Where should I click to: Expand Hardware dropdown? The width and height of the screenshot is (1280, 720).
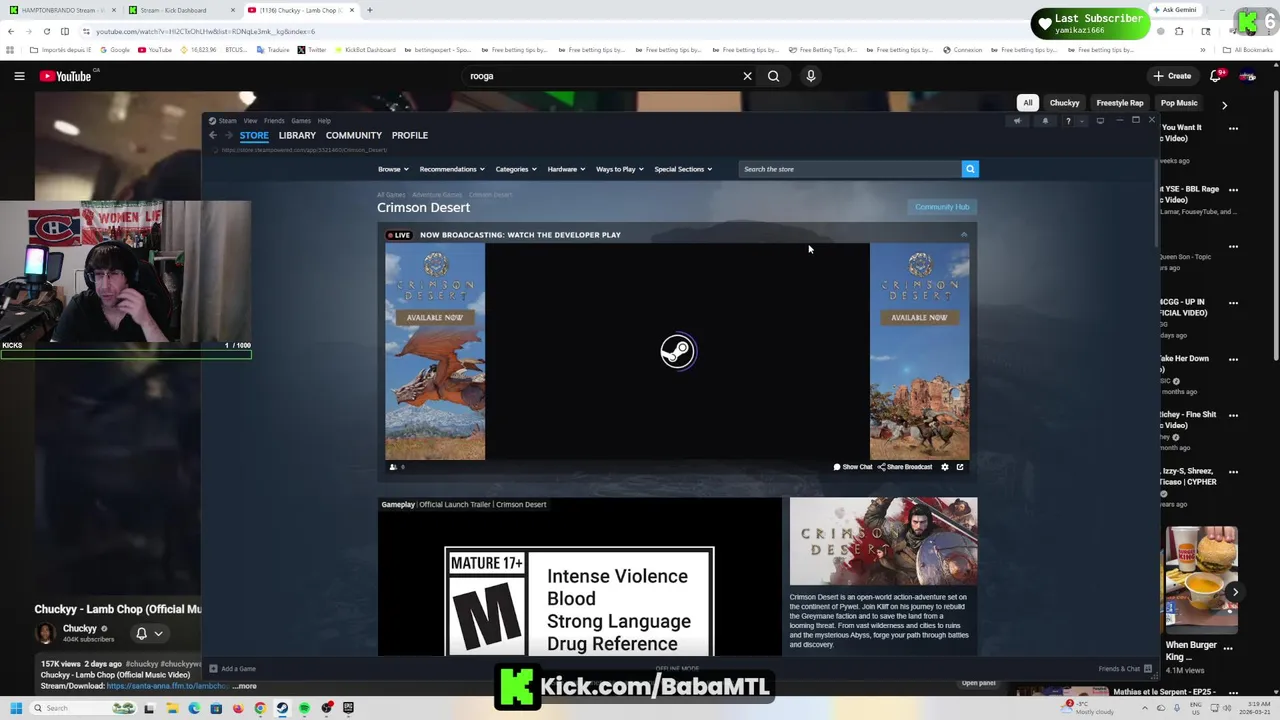pos(566,169)
